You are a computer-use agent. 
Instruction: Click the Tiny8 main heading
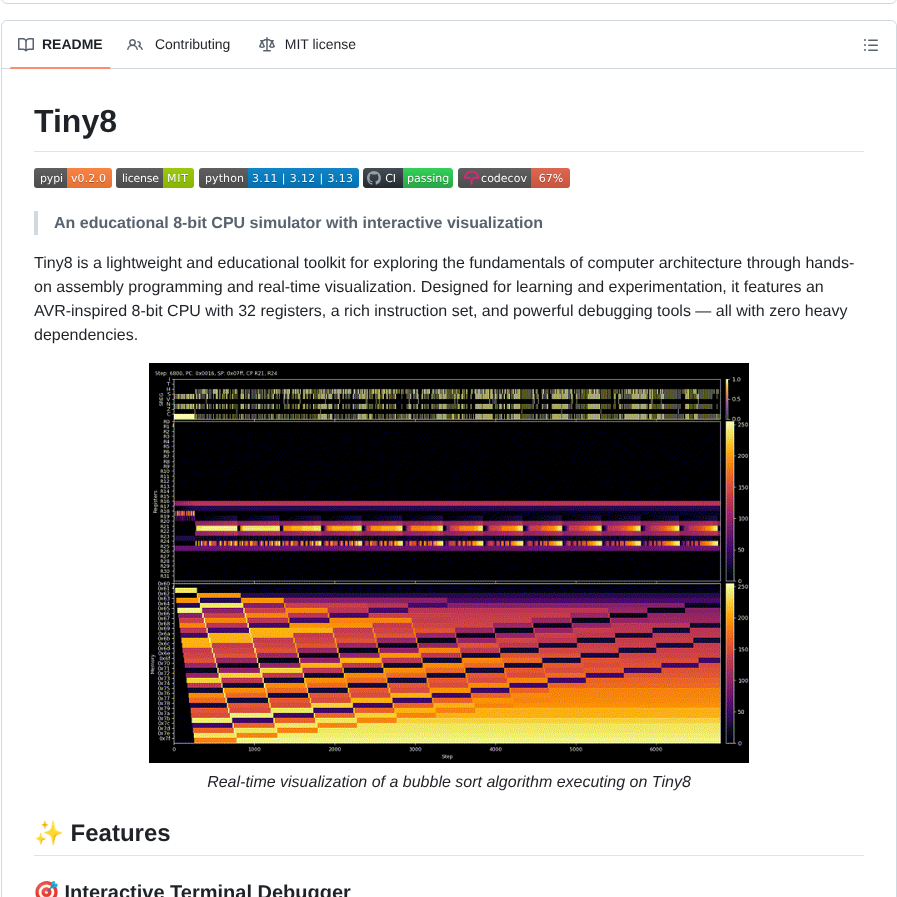click(x=76, y=122)
